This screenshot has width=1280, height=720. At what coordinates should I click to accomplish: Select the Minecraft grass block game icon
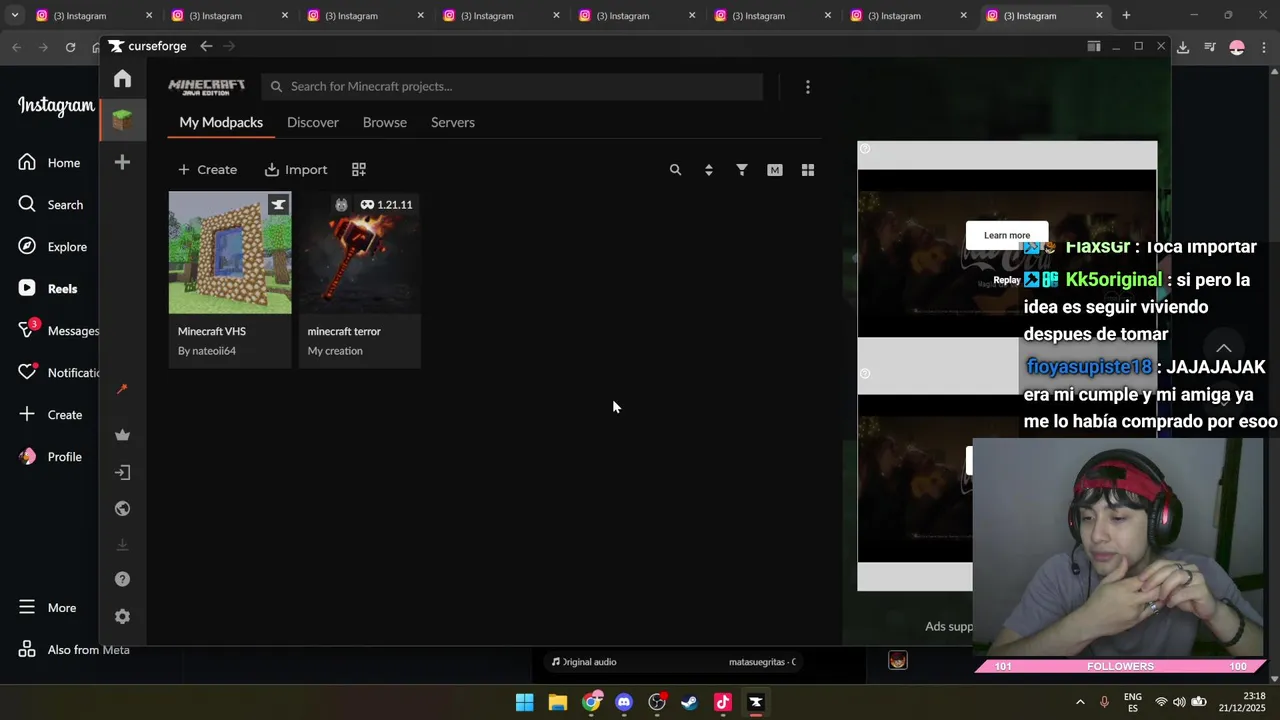pyautogui.click(x=122, y=121)
